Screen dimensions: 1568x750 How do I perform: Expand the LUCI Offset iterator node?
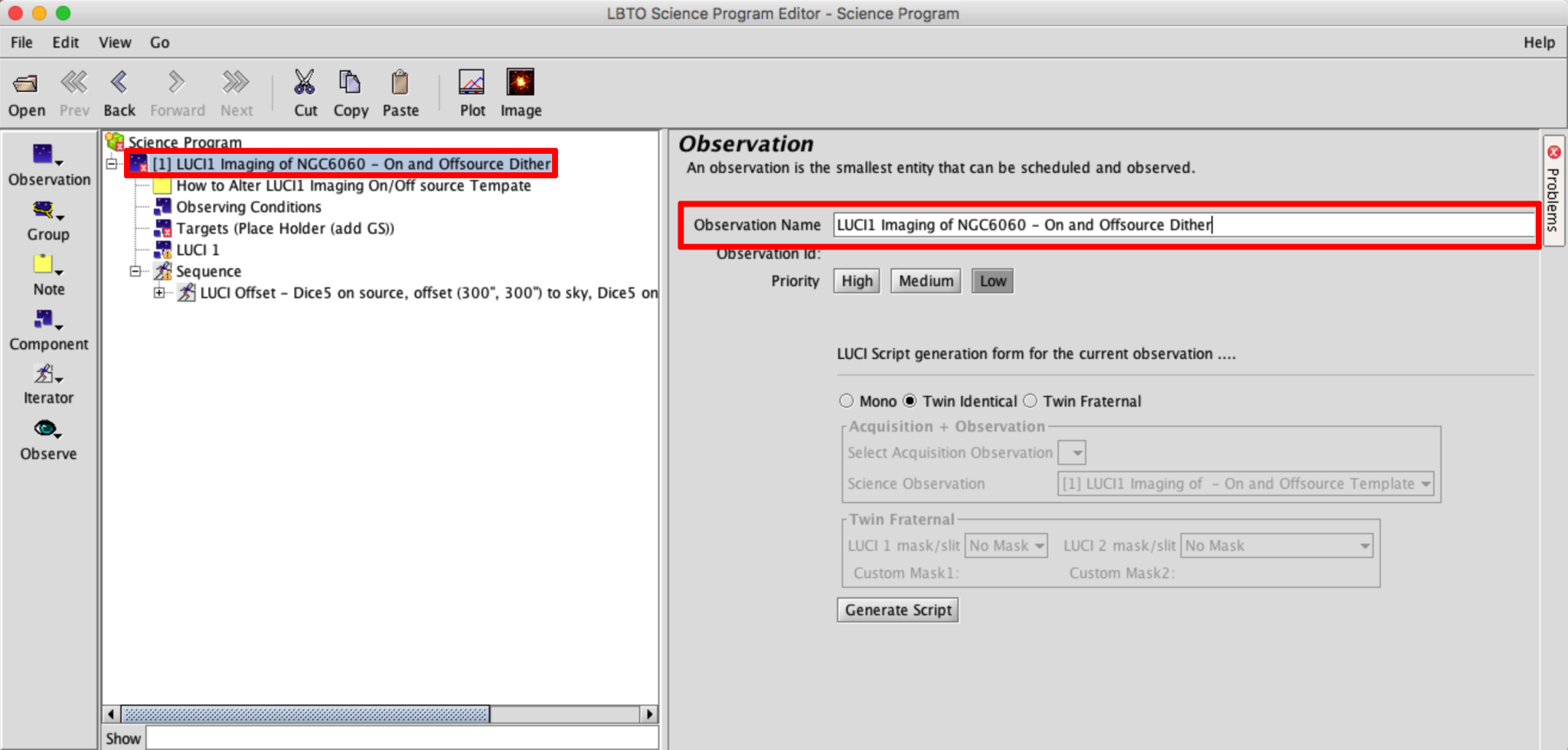(159, 292)
